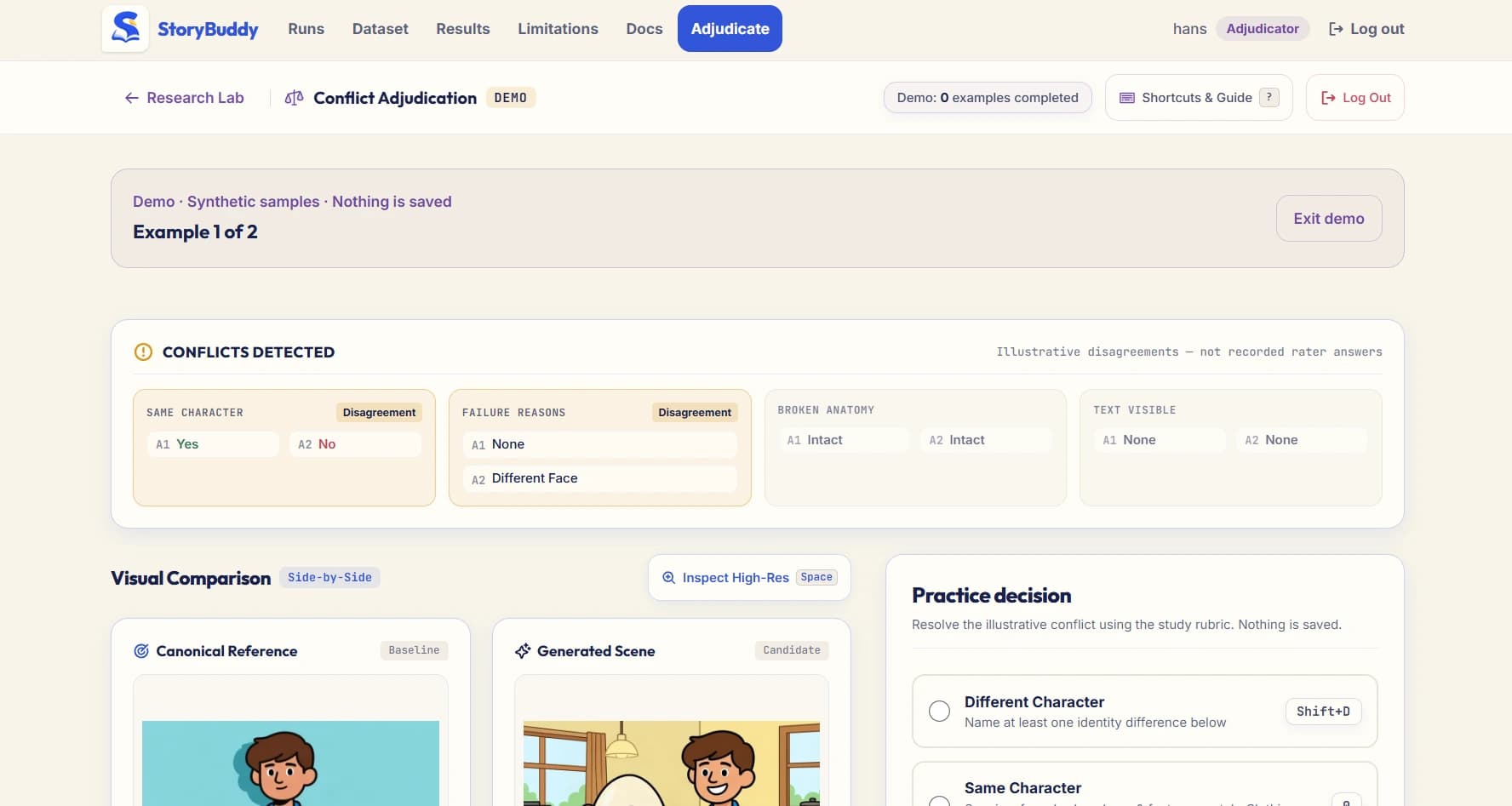Click the Generated Scene candidate image

pyautogui.click(x=672, y=763)
